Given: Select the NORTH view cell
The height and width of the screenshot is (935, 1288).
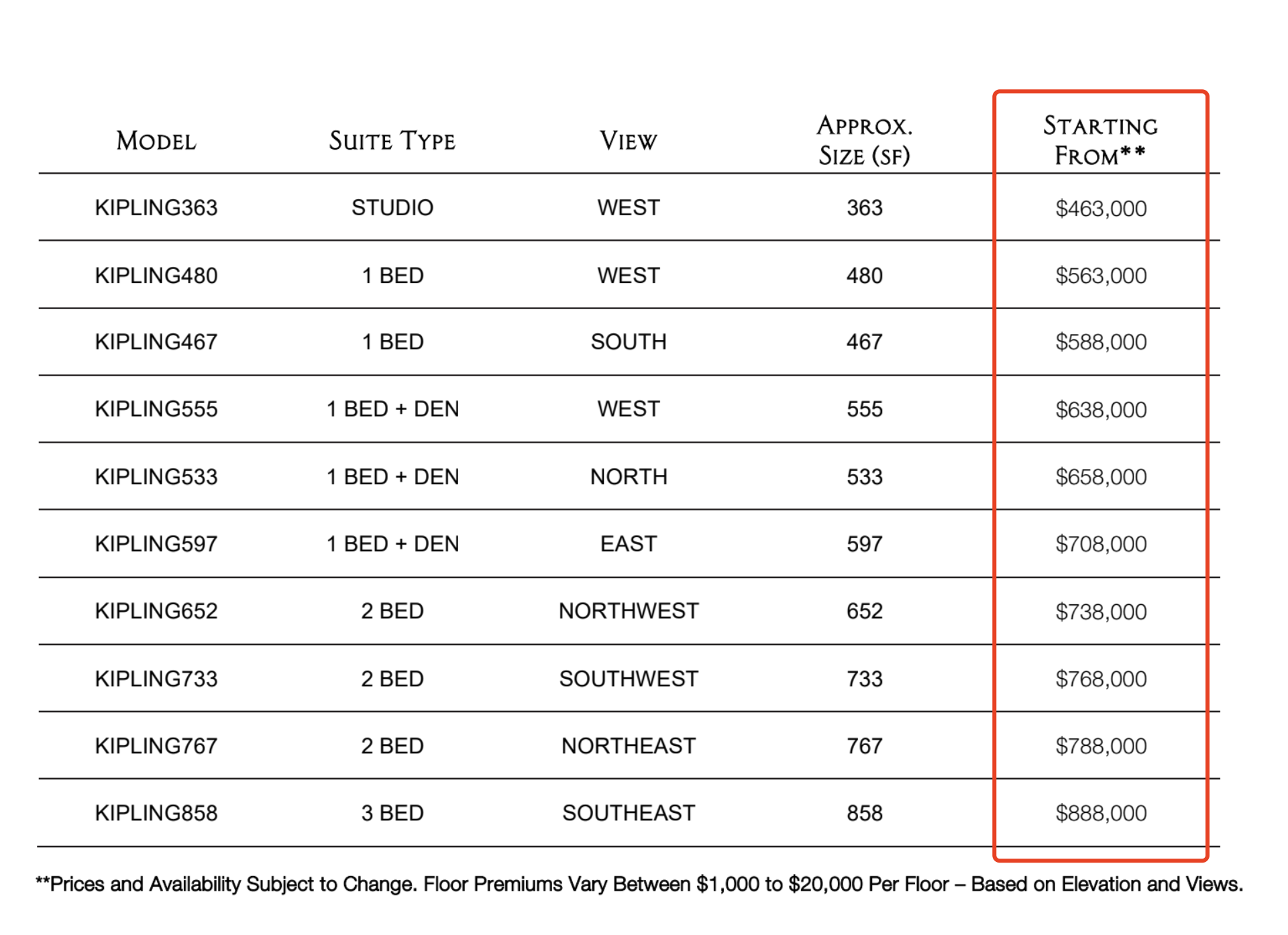Looking at the screenshot, I should pos(629,477).
